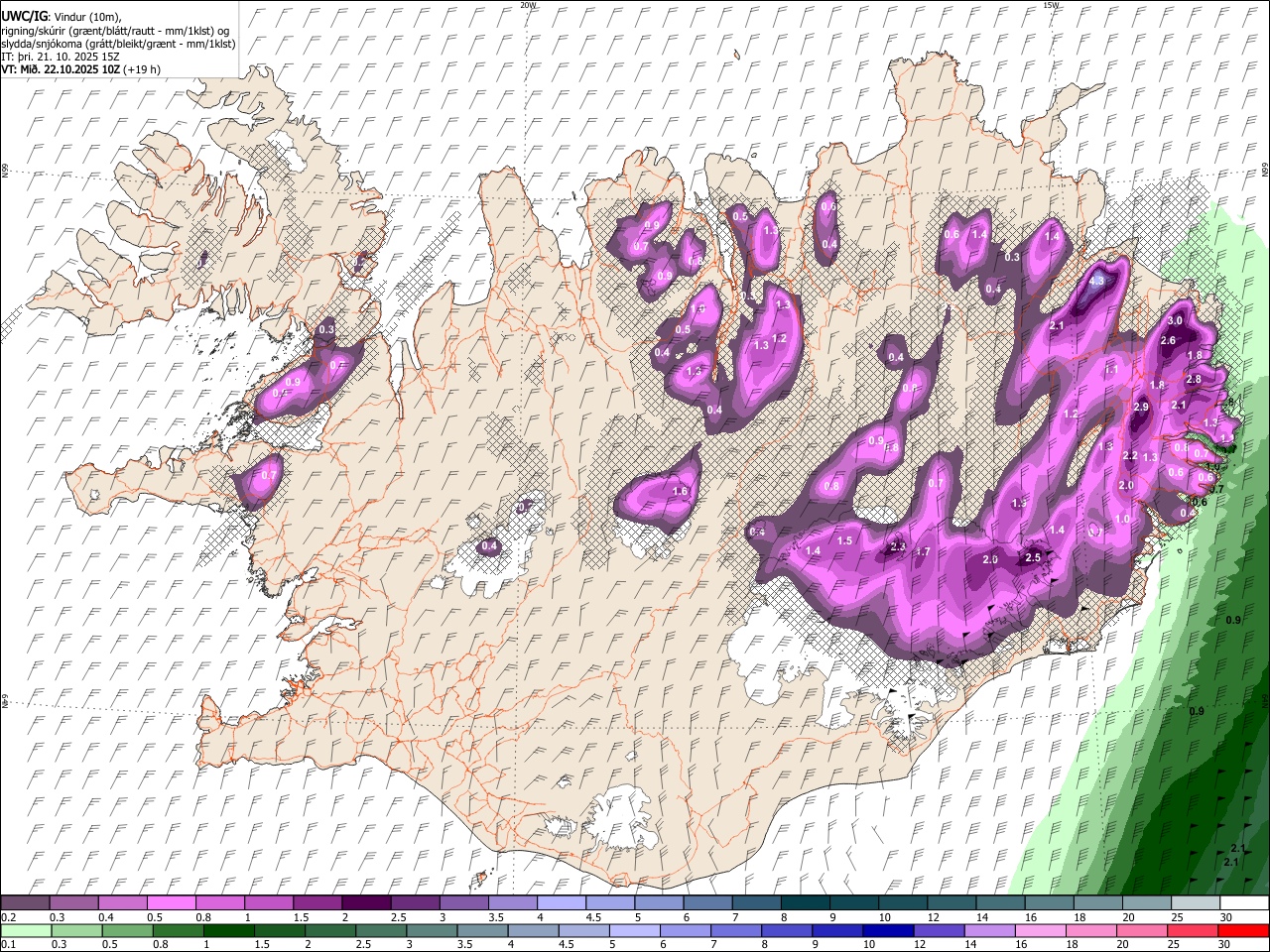Screen dimensions: 1270x952
Task: Click the '(+19 h)' forecast offset text
Action: (142, 69)
